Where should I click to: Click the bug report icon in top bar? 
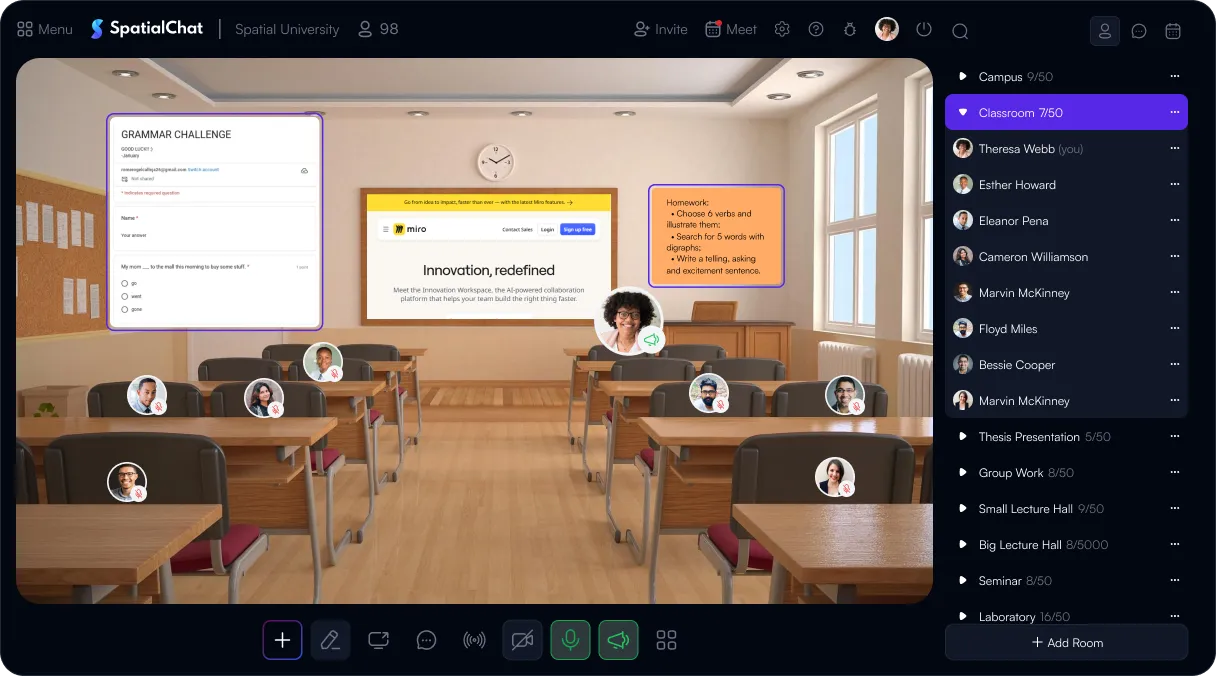850,29
